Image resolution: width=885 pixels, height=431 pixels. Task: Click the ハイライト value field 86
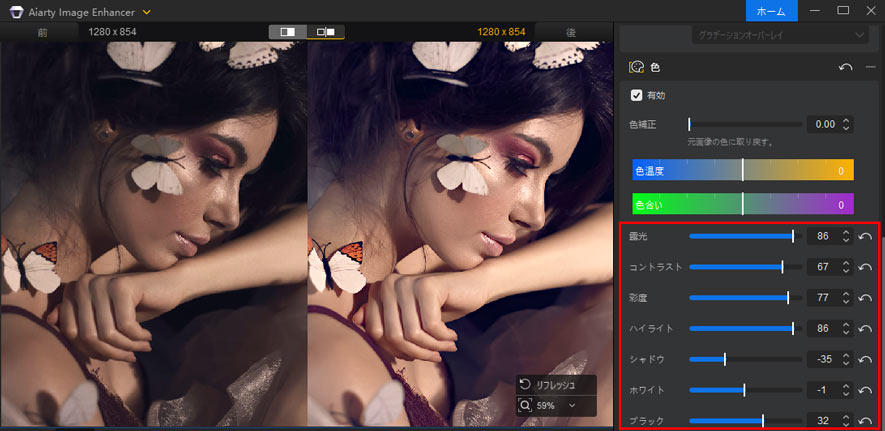tap(823, 328)
